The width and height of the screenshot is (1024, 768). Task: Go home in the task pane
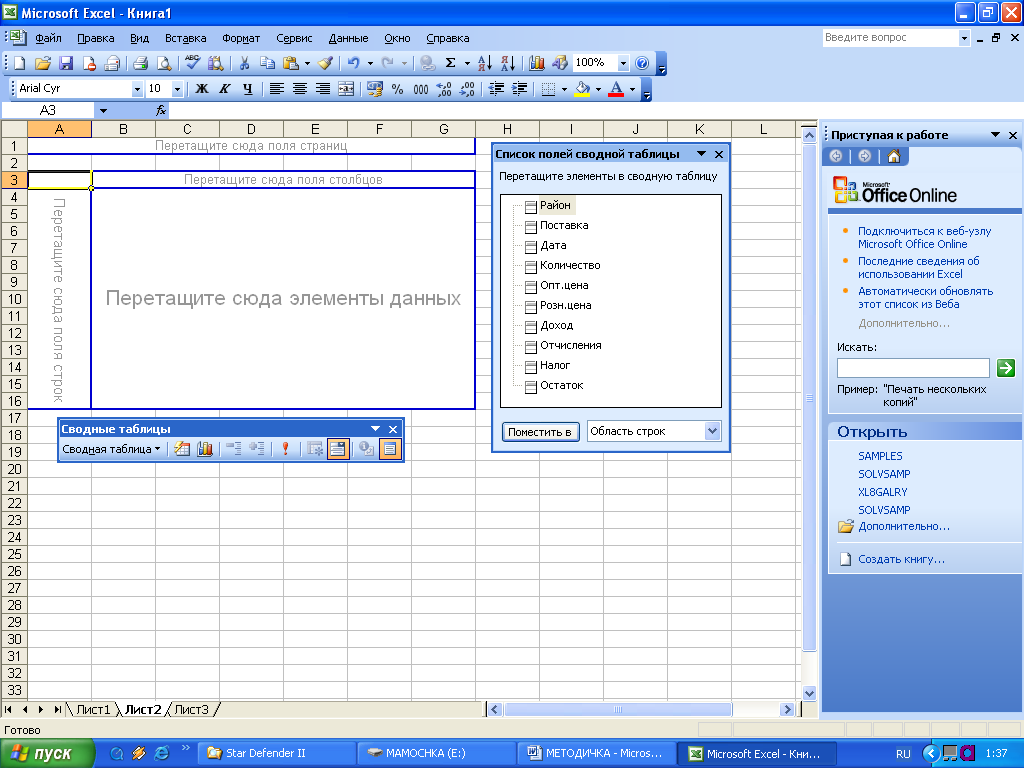click(894, 156)
